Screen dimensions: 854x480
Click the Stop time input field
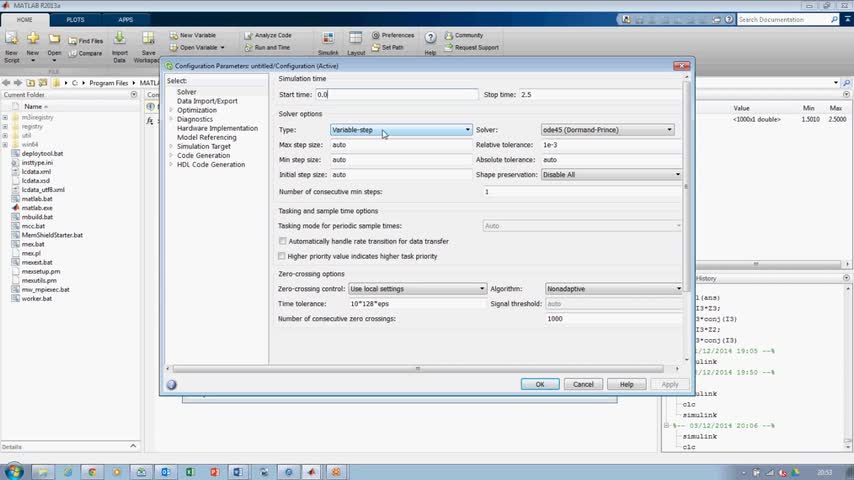(598, 95)
